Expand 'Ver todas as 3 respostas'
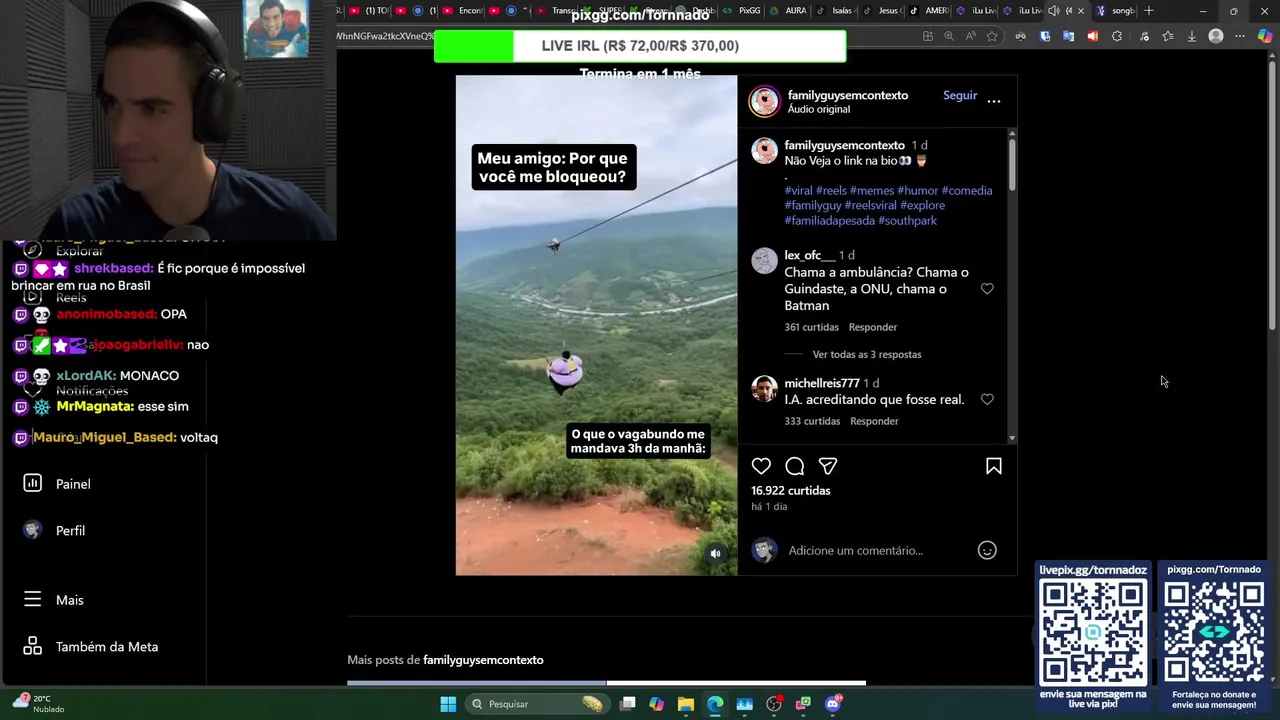This screenshot has height=720, width=1280. pyautogui.click(x=867, y=354)
